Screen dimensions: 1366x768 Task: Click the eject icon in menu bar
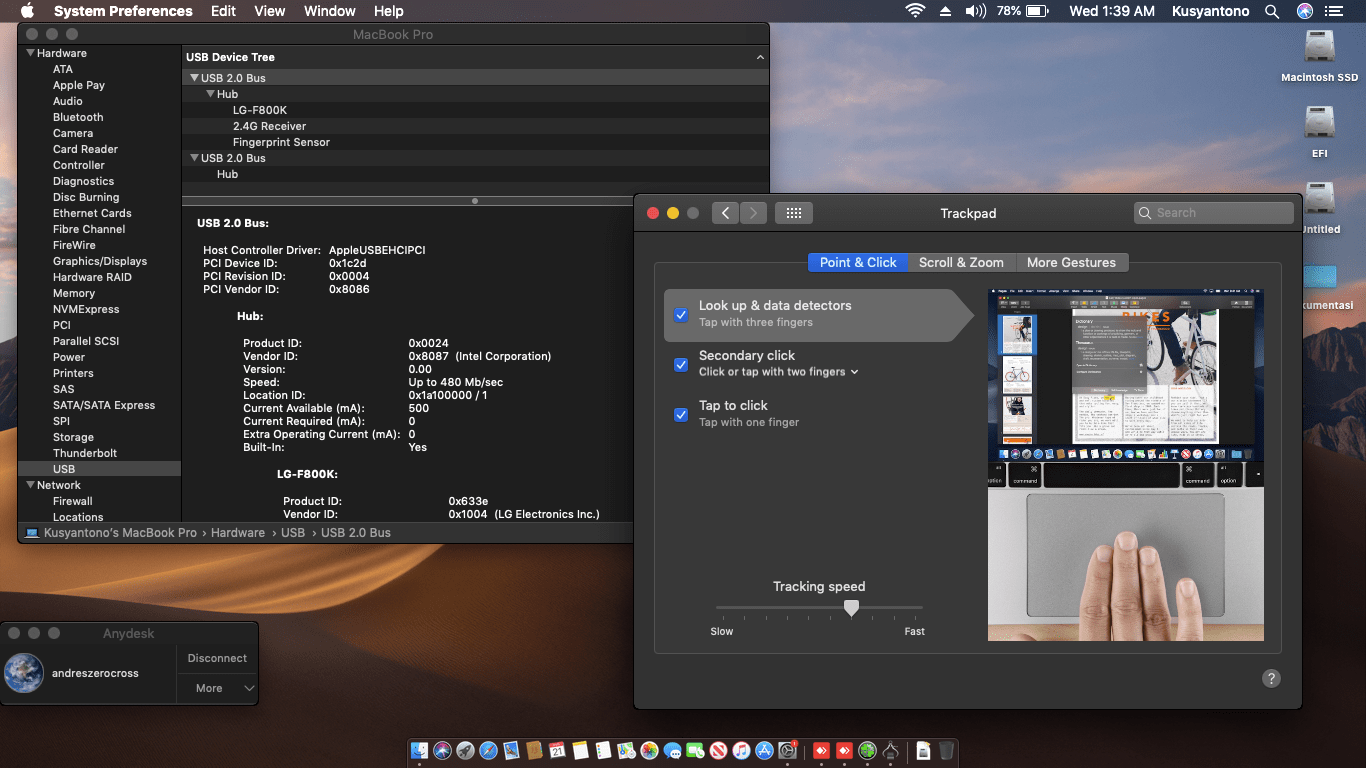[x=945, y=11]
